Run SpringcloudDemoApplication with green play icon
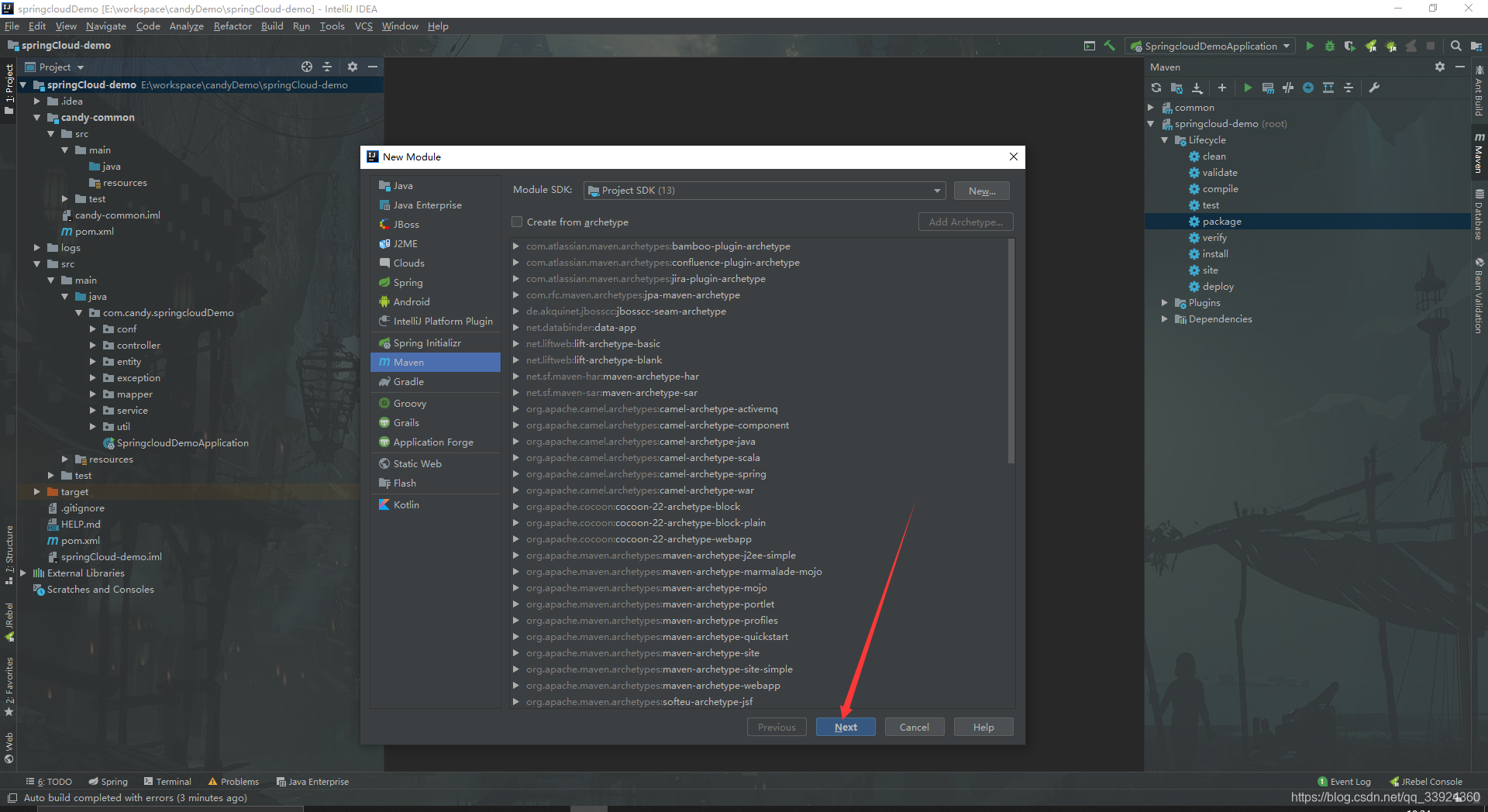Screen dimensions: 1488x812 [x=1310, y=46]
